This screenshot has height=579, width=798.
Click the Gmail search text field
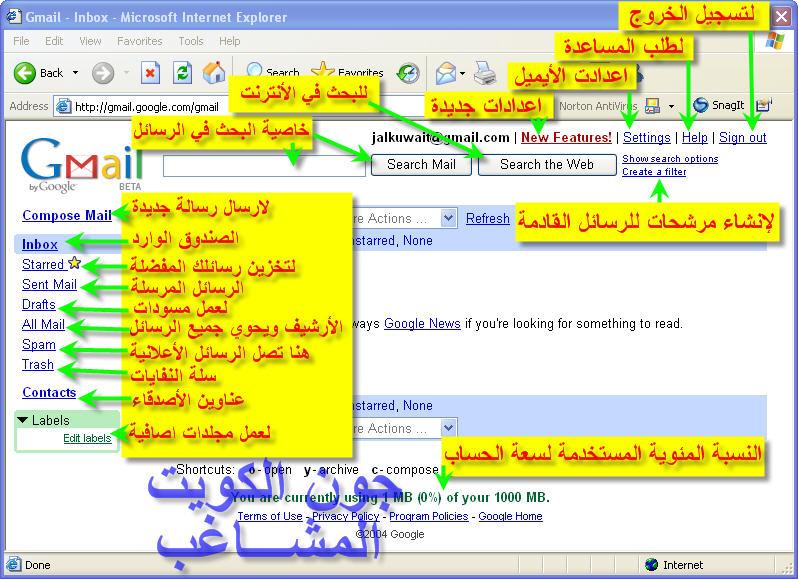[x=264, y=166]
